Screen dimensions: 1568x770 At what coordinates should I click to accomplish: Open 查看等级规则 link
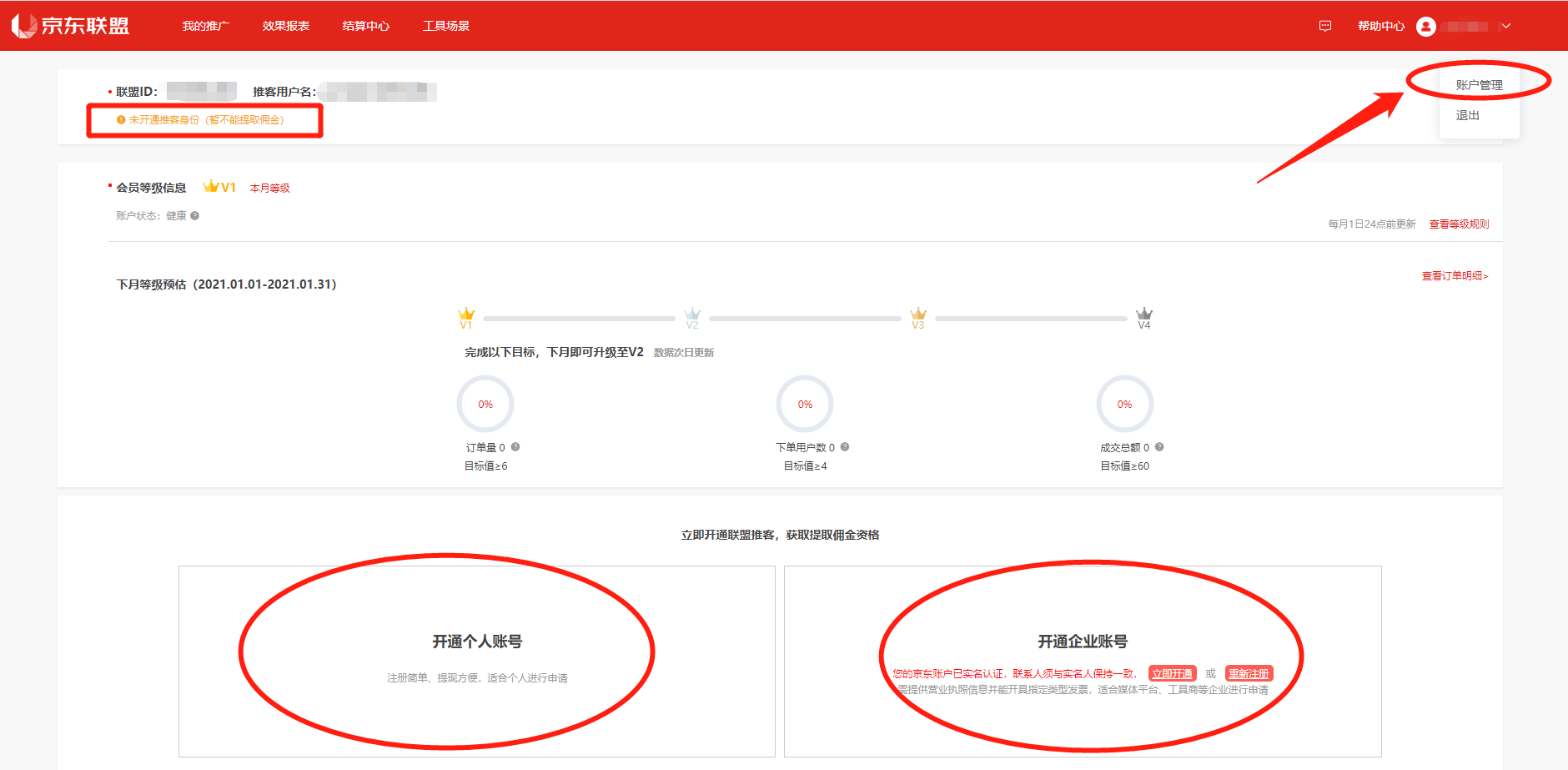tap(1459, 224)
